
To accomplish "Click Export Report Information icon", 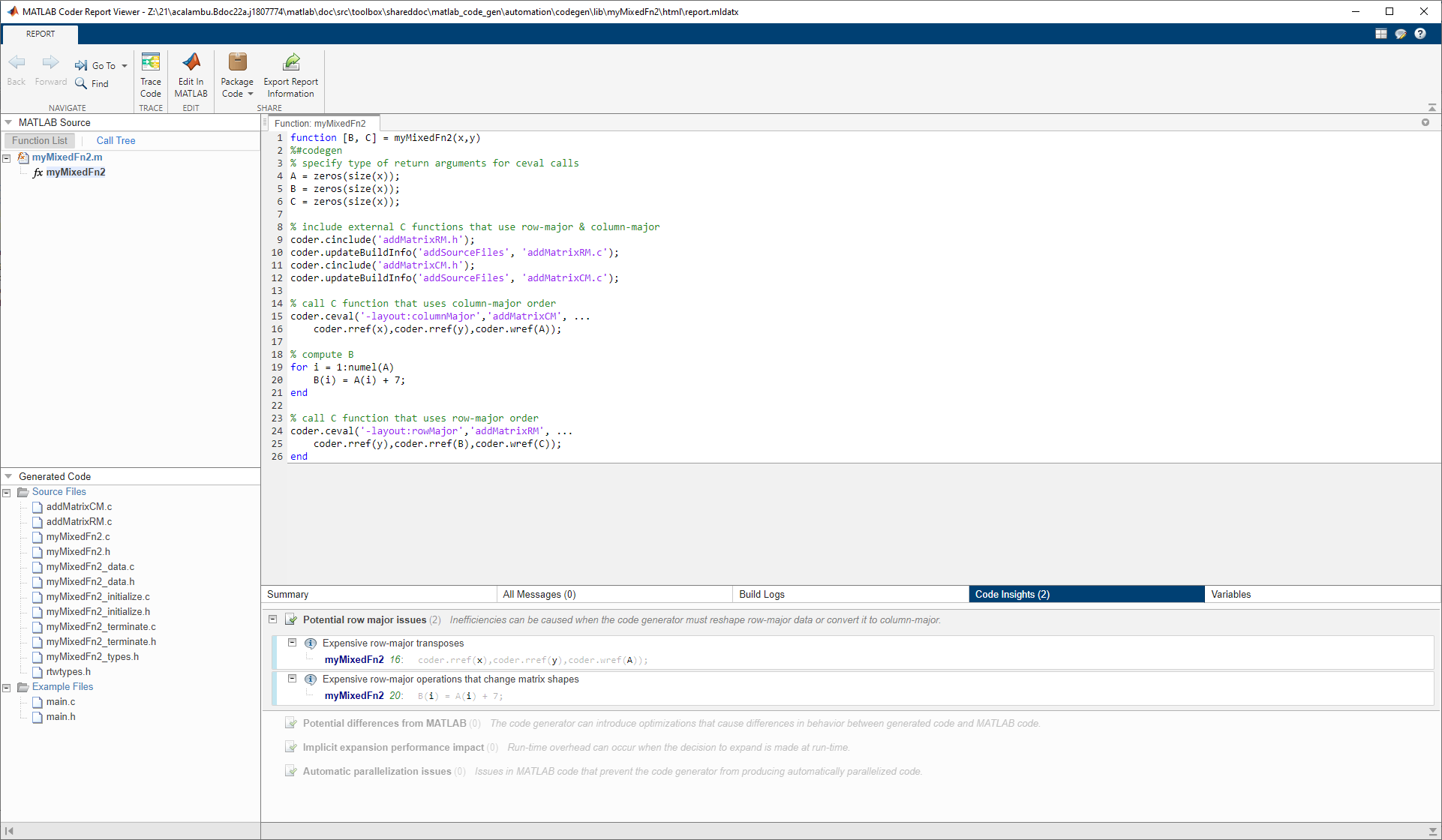I will coord(291,63).
